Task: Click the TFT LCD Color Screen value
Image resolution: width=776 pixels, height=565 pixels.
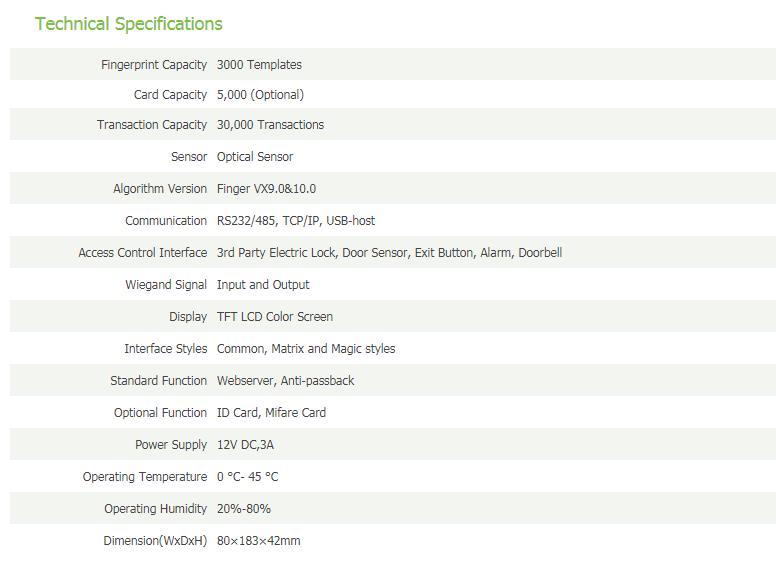Action: 275,317
